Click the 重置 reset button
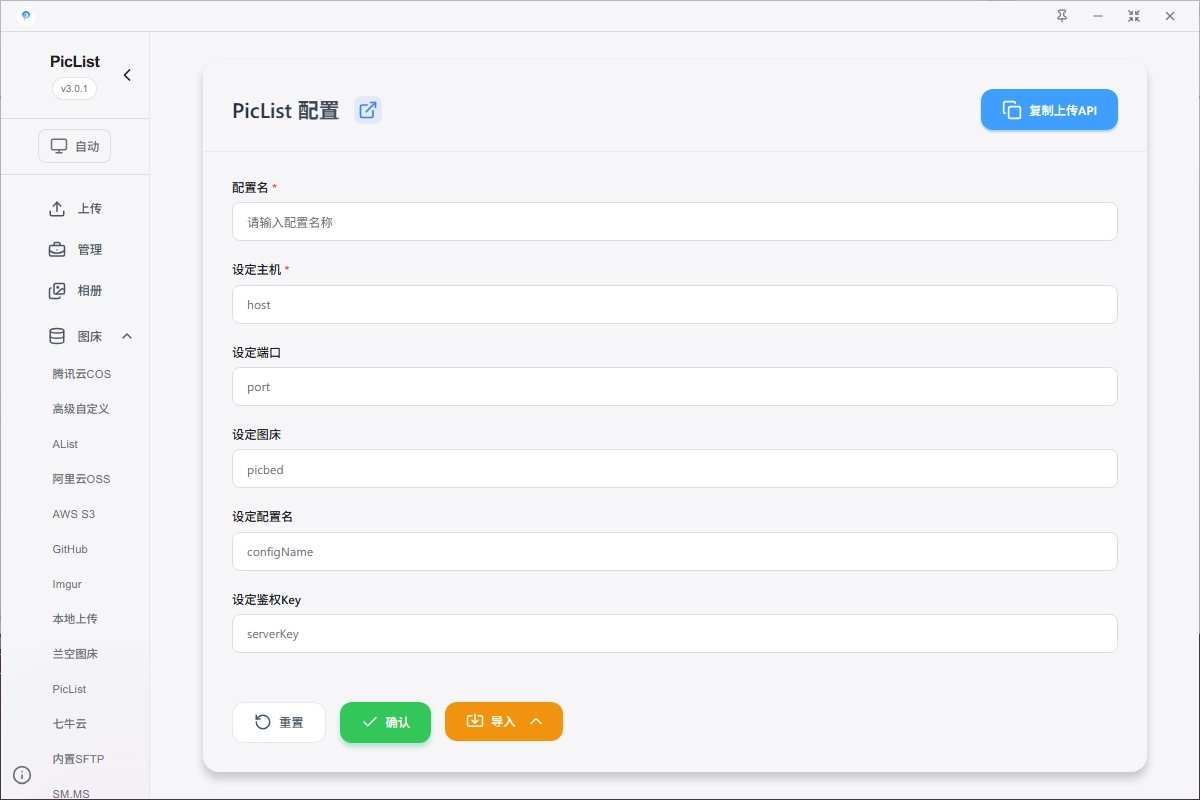 click(x=279, y=722)
